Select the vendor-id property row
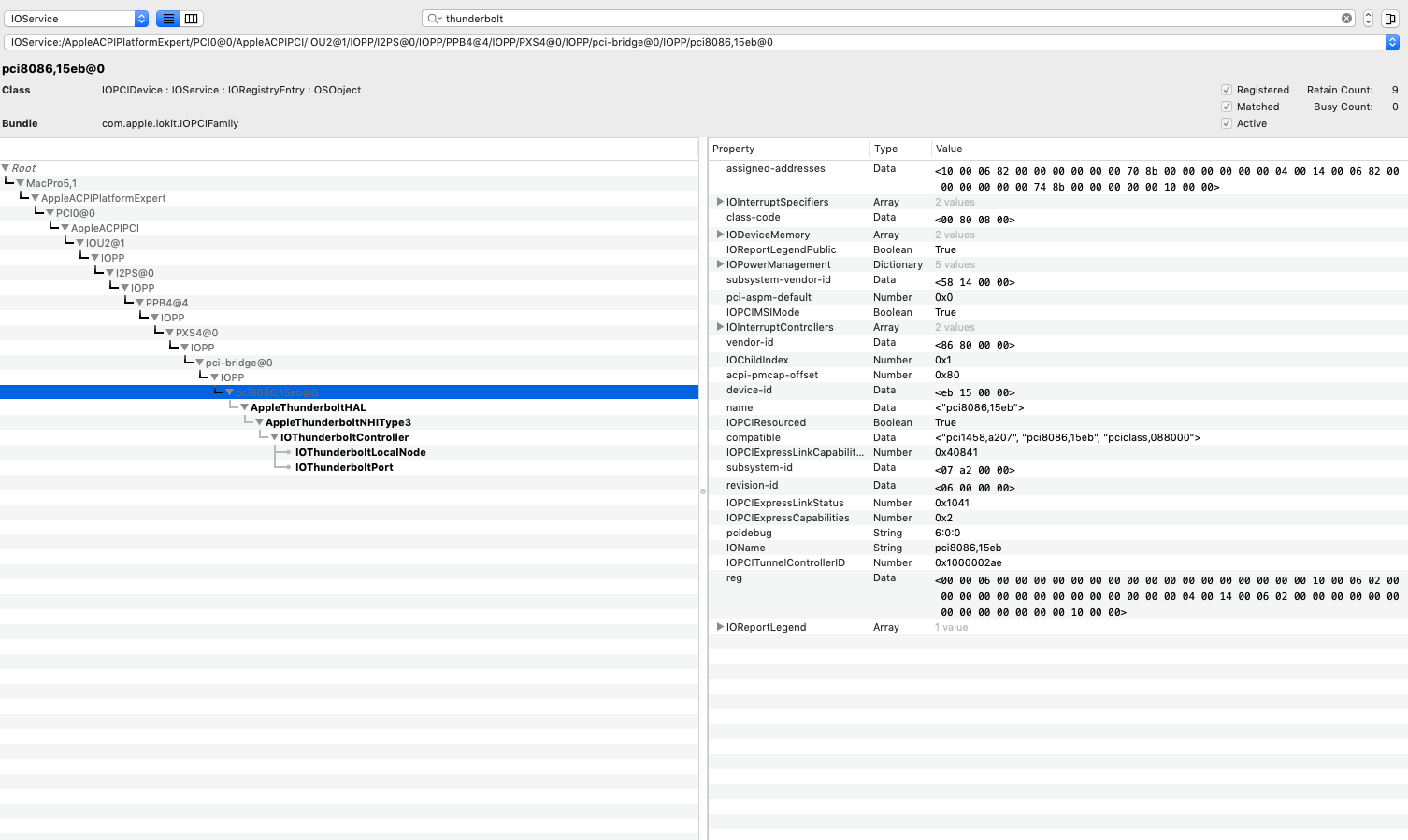 1058,344
